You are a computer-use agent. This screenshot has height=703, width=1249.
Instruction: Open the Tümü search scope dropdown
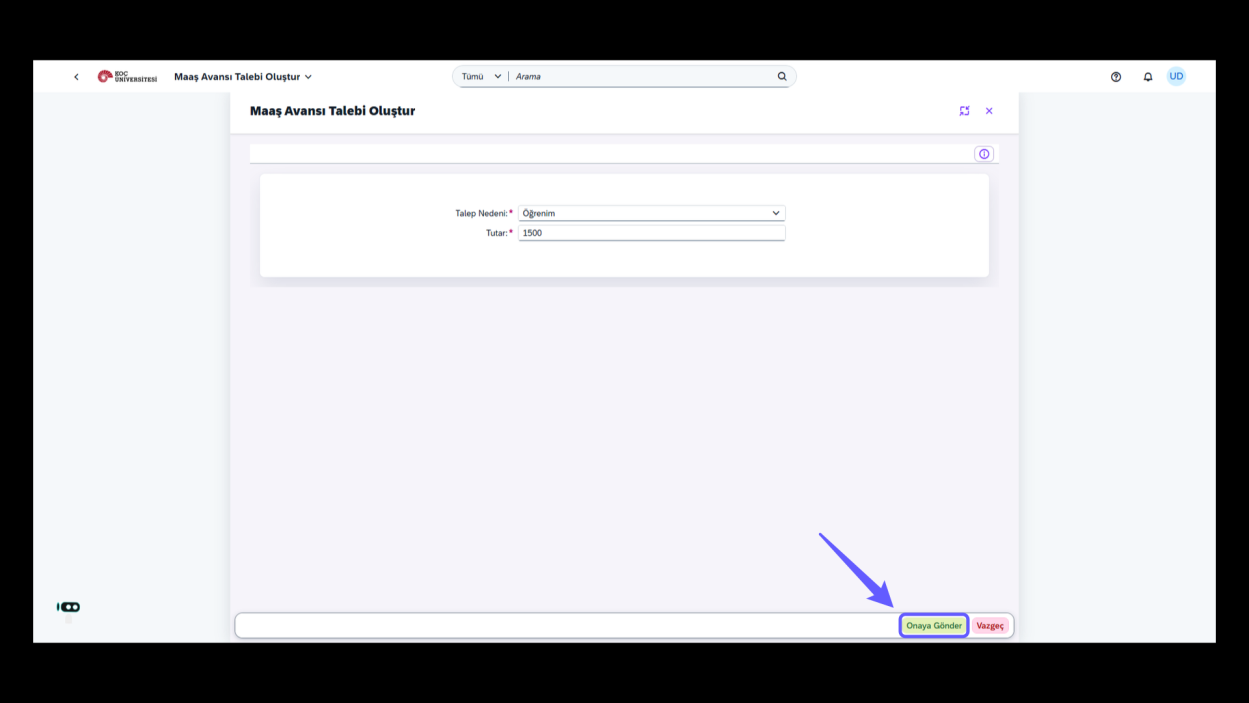(x=481, y=77)
